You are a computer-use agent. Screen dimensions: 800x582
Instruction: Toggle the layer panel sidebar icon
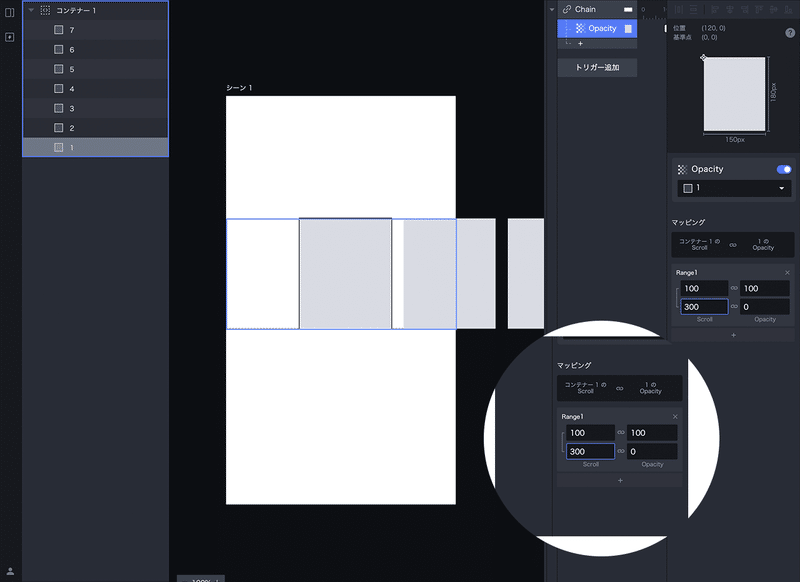tap(9, 12)
